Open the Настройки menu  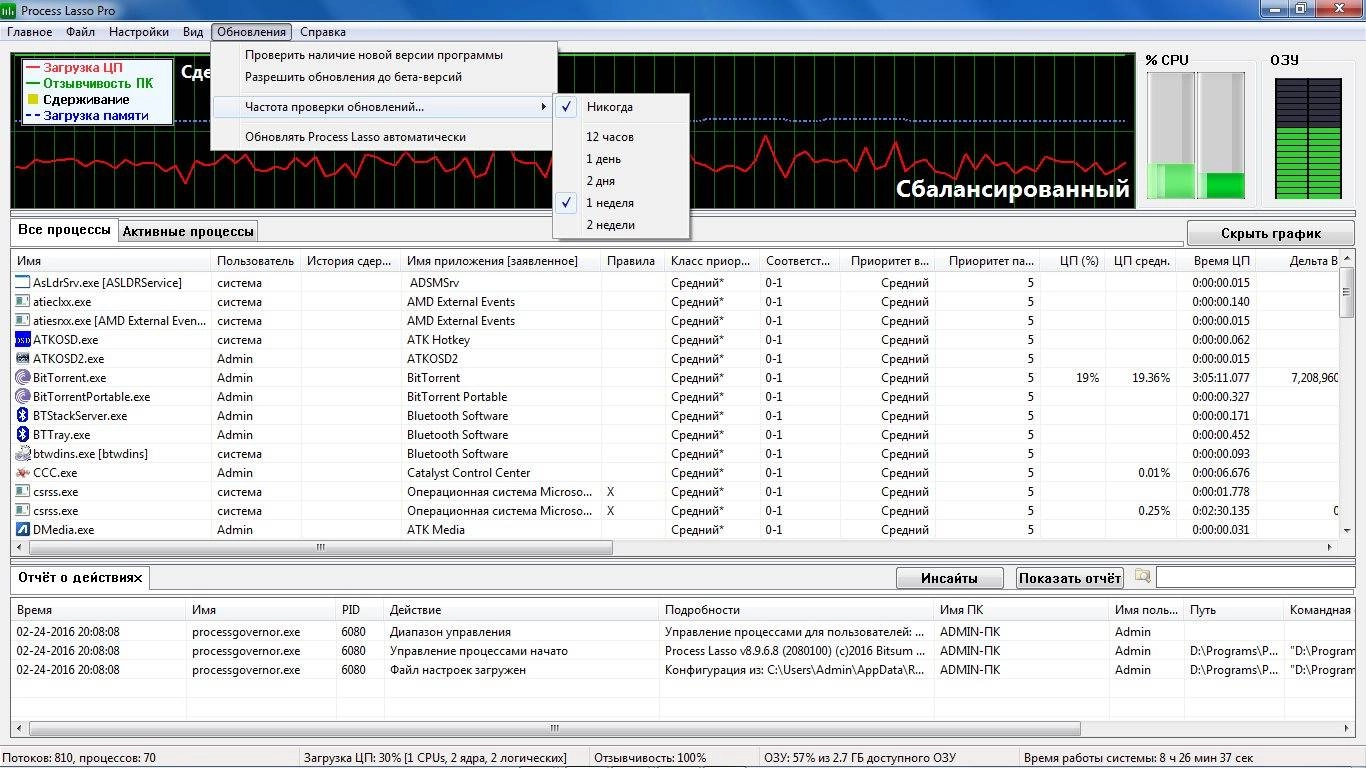pos(139,32)
